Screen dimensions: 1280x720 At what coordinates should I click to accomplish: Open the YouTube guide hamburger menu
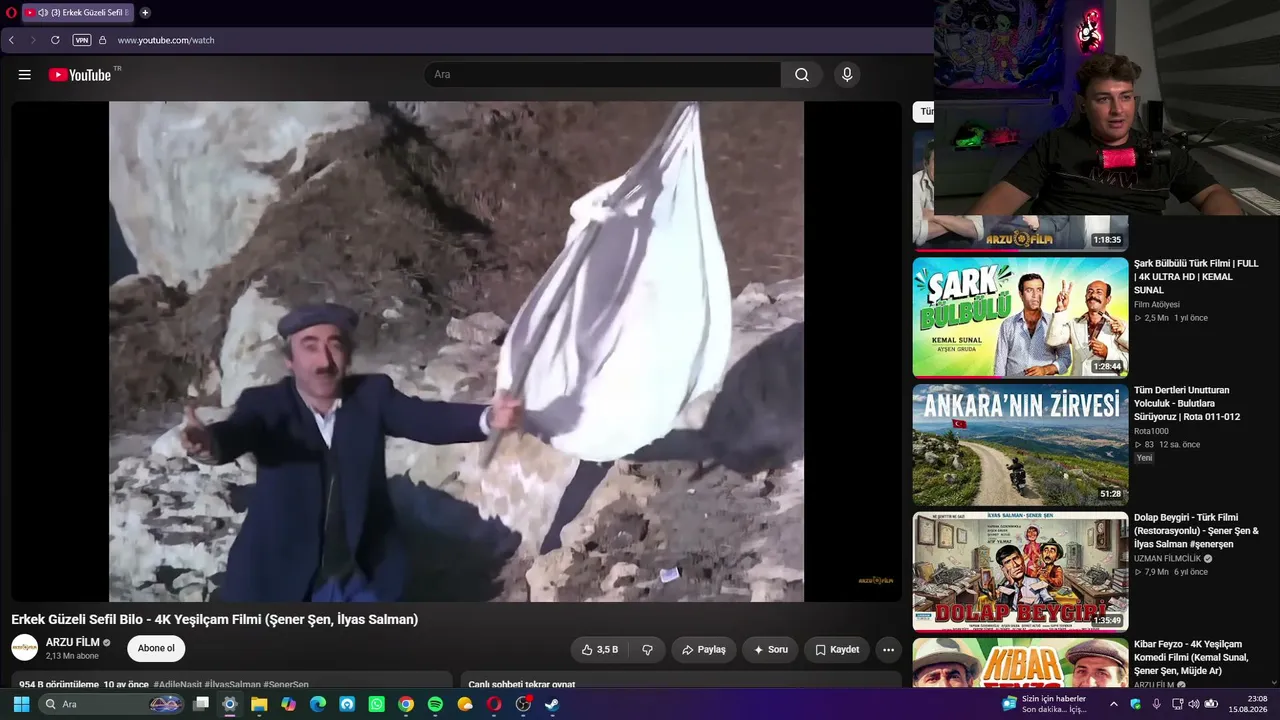point(25,75)
